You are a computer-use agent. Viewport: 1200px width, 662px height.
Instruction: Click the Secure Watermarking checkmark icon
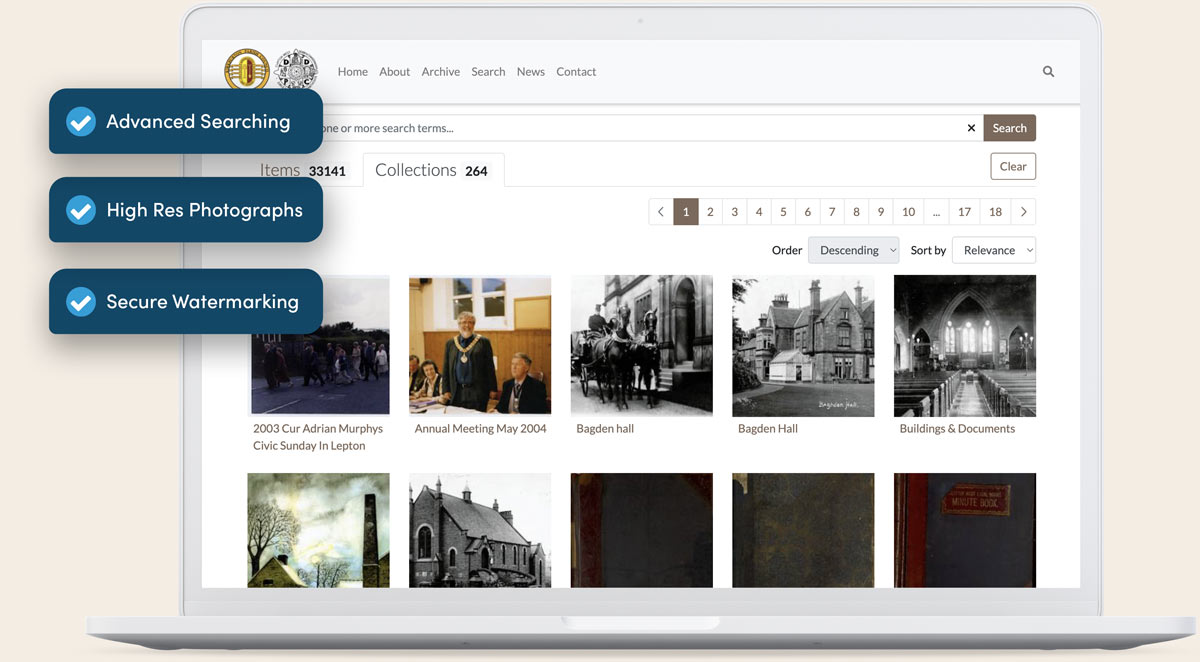pyautogui.click(x=81, y=302)
